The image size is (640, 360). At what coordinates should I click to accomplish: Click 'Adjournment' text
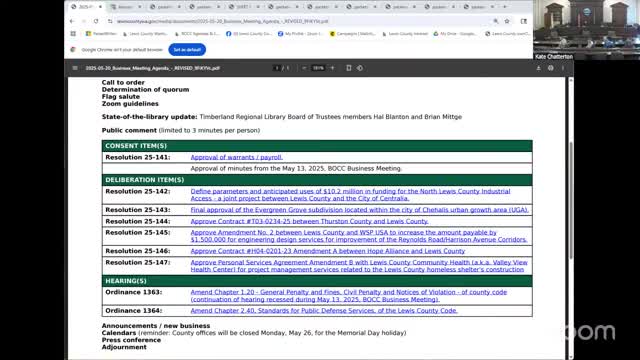[124, 347]
